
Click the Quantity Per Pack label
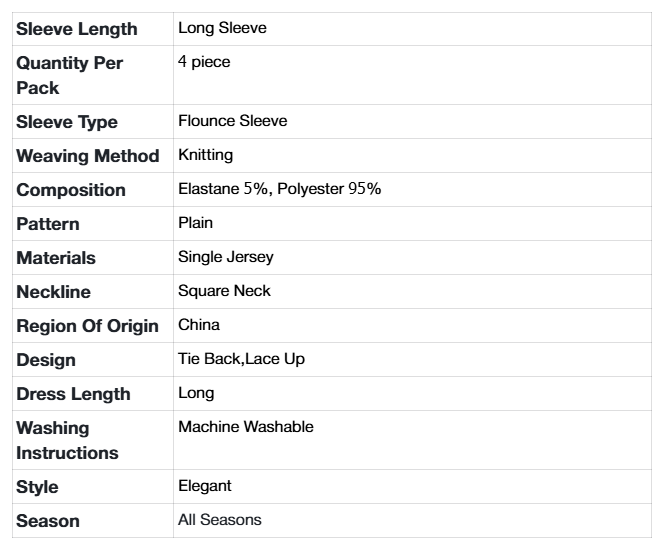[70, 75]
